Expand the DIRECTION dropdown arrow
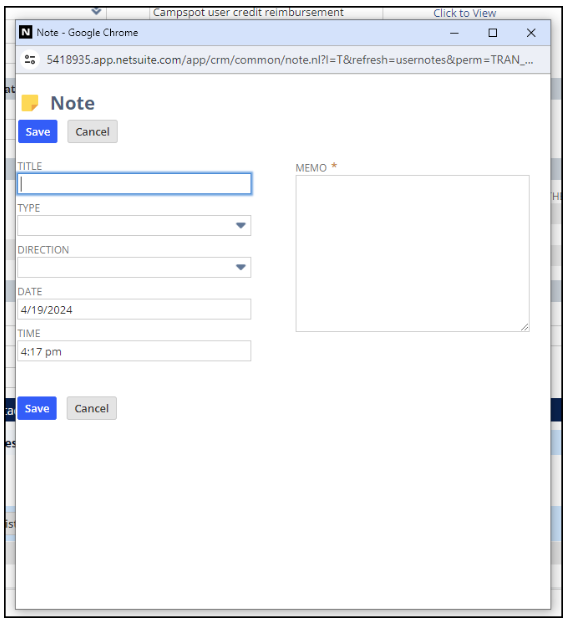 (240, 267)
